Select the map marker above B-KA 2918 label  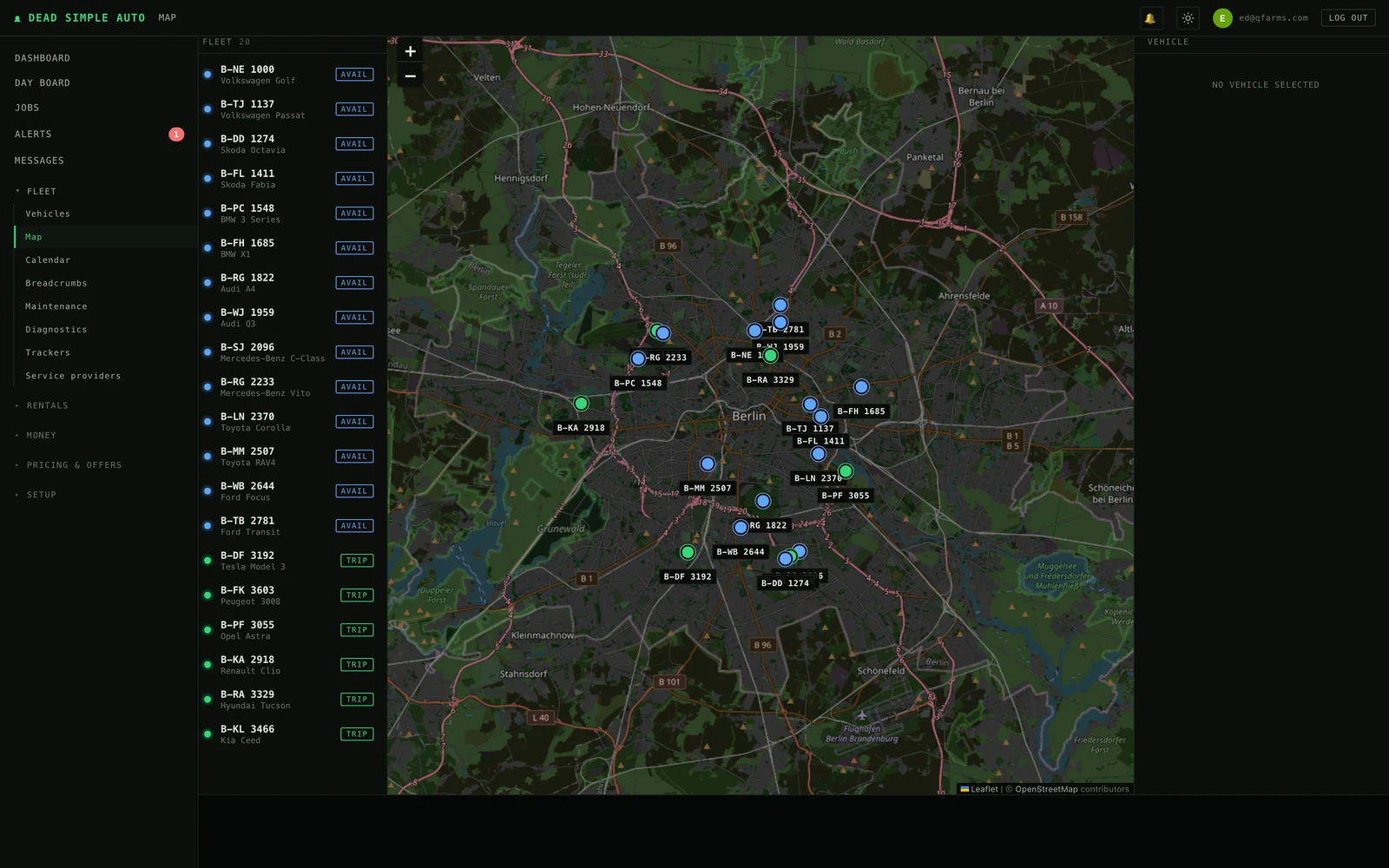[x=582, y=404]
